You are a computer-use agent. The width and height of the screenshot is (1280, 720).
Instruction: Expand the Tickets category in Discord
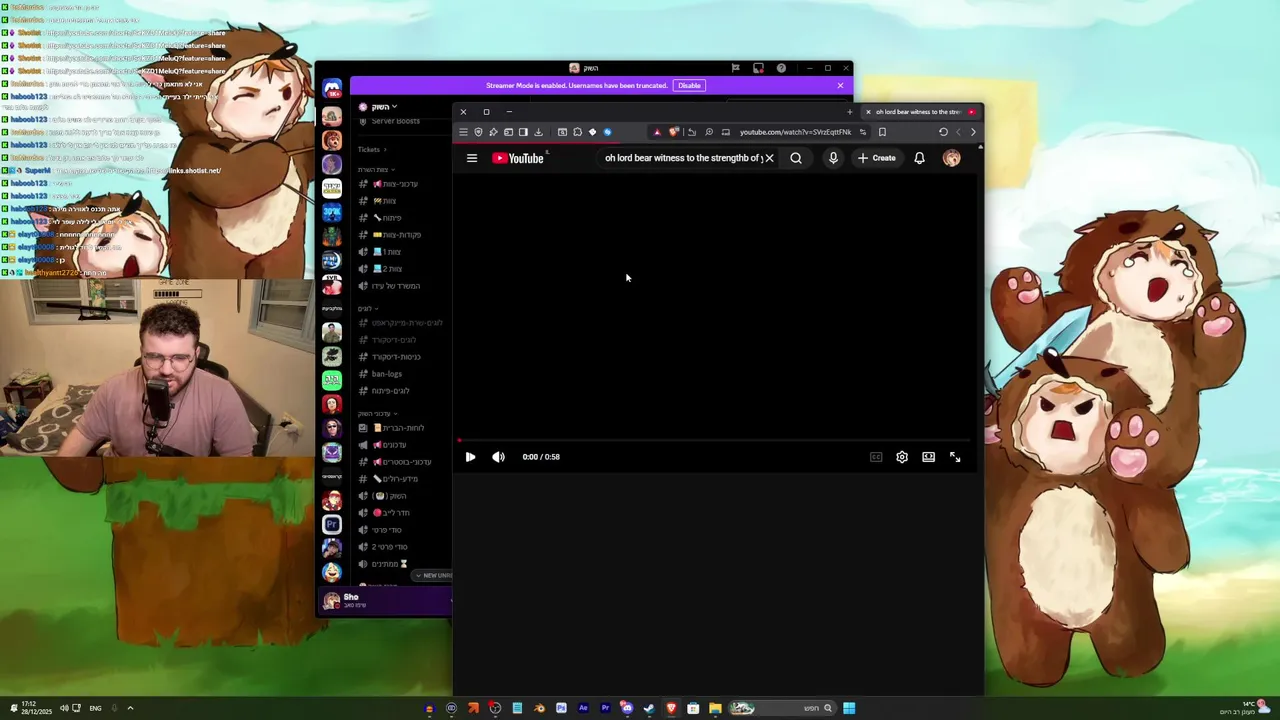(x=372, y=150)
